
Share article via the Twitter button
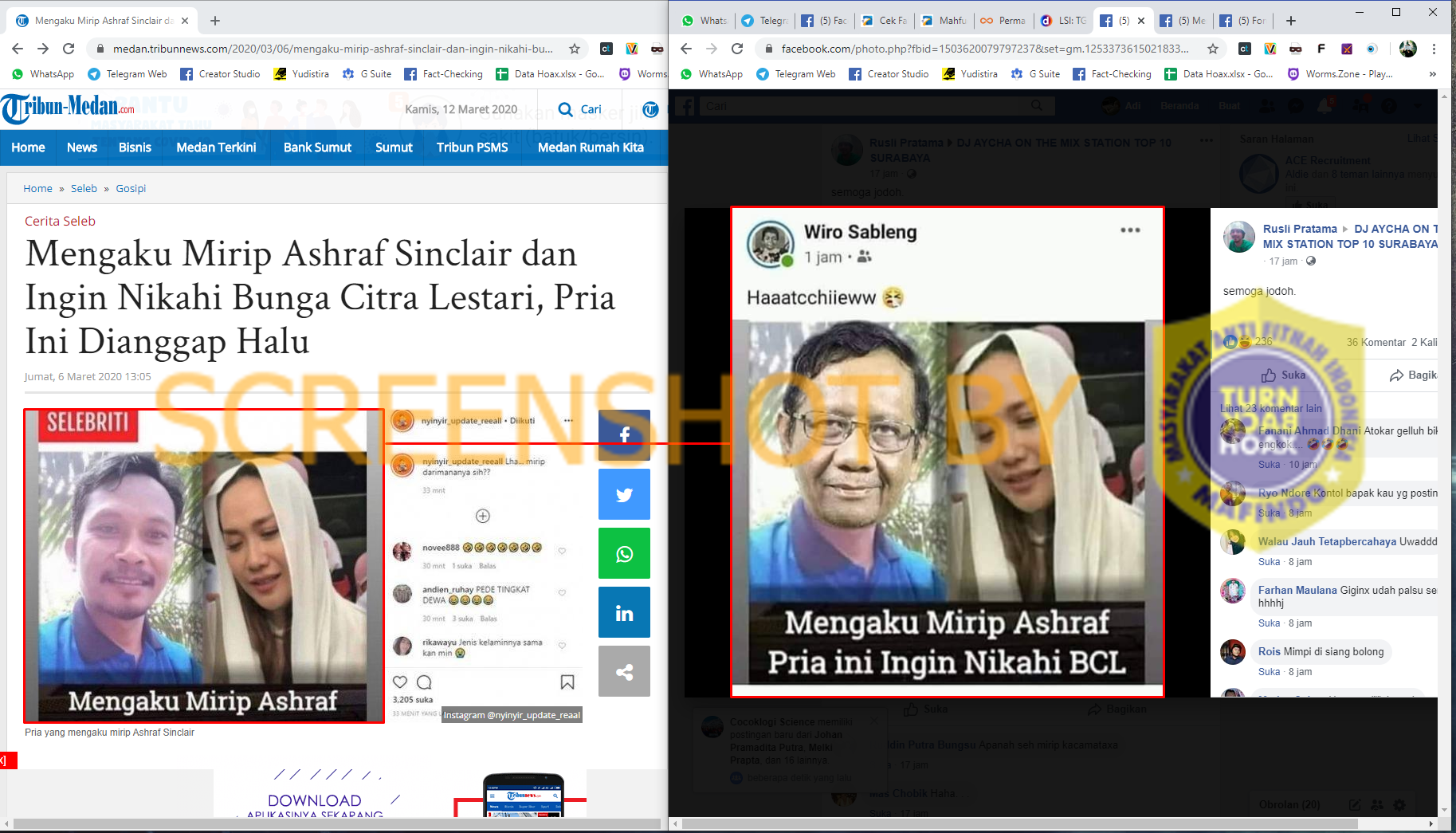pyautogui.click(x=624, y=494)
